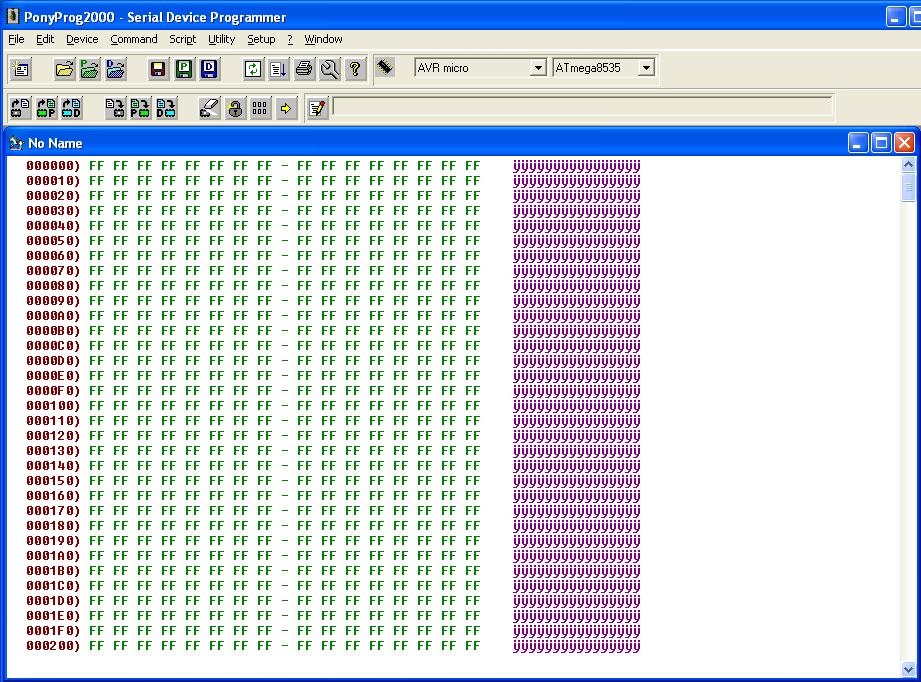The image size is (921, 682).
Task: Click the empty progress bar field
Action: point(582,107)
